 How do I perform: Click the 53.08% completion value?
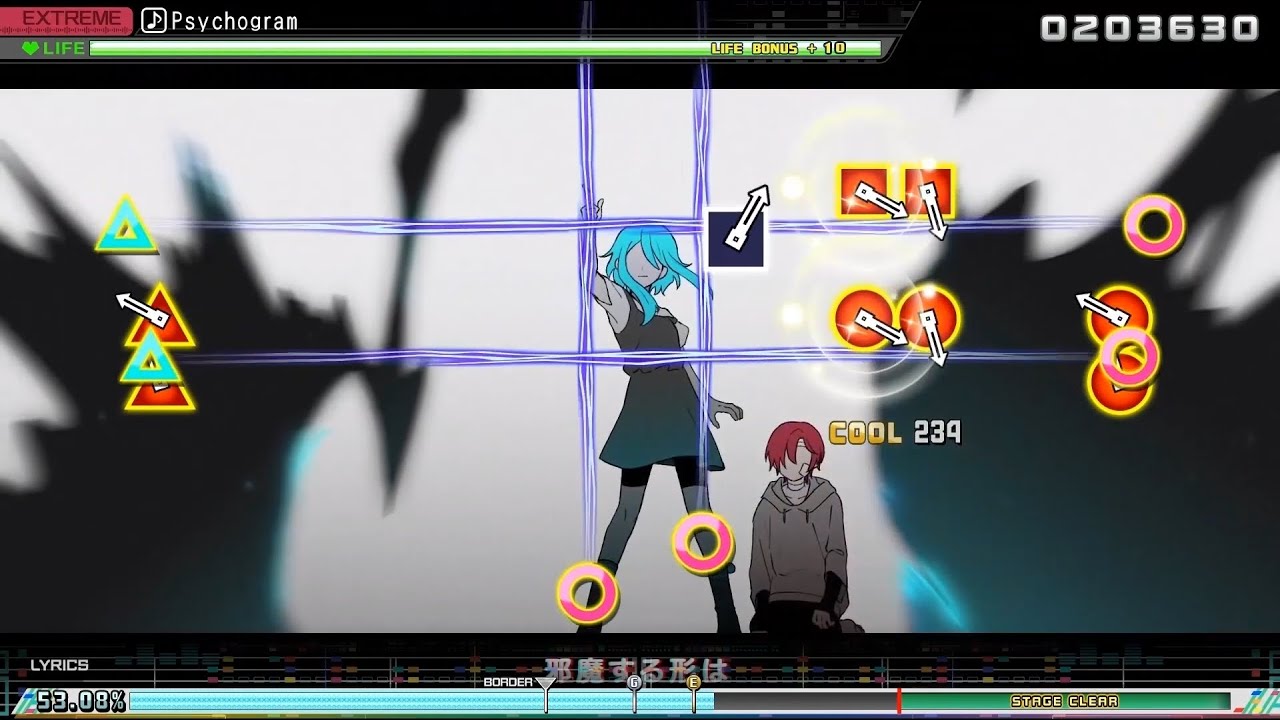point(81,701)
